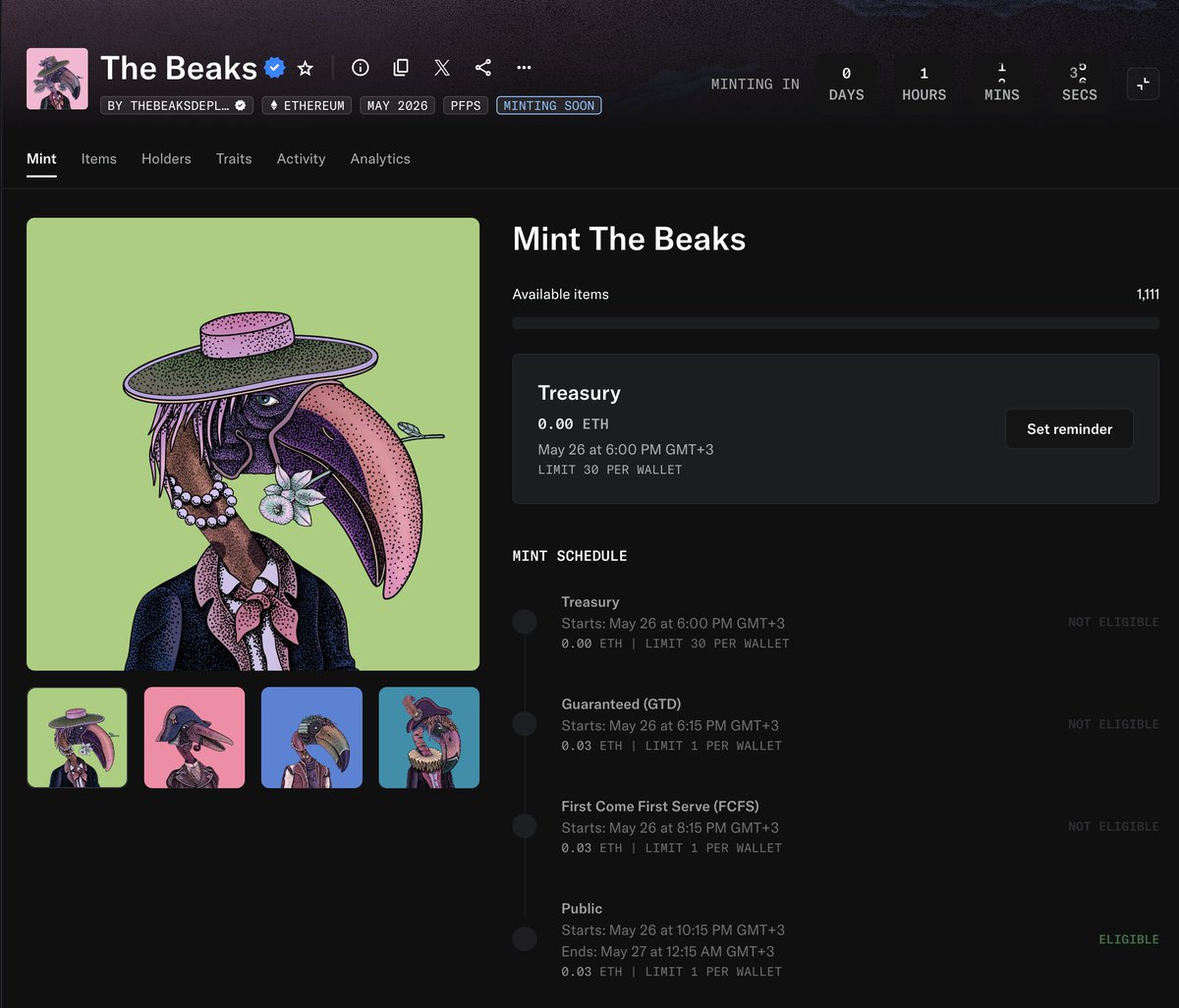Click the available items progress bar
Screen dimensions: 1179x1008
tap(836, 323)
